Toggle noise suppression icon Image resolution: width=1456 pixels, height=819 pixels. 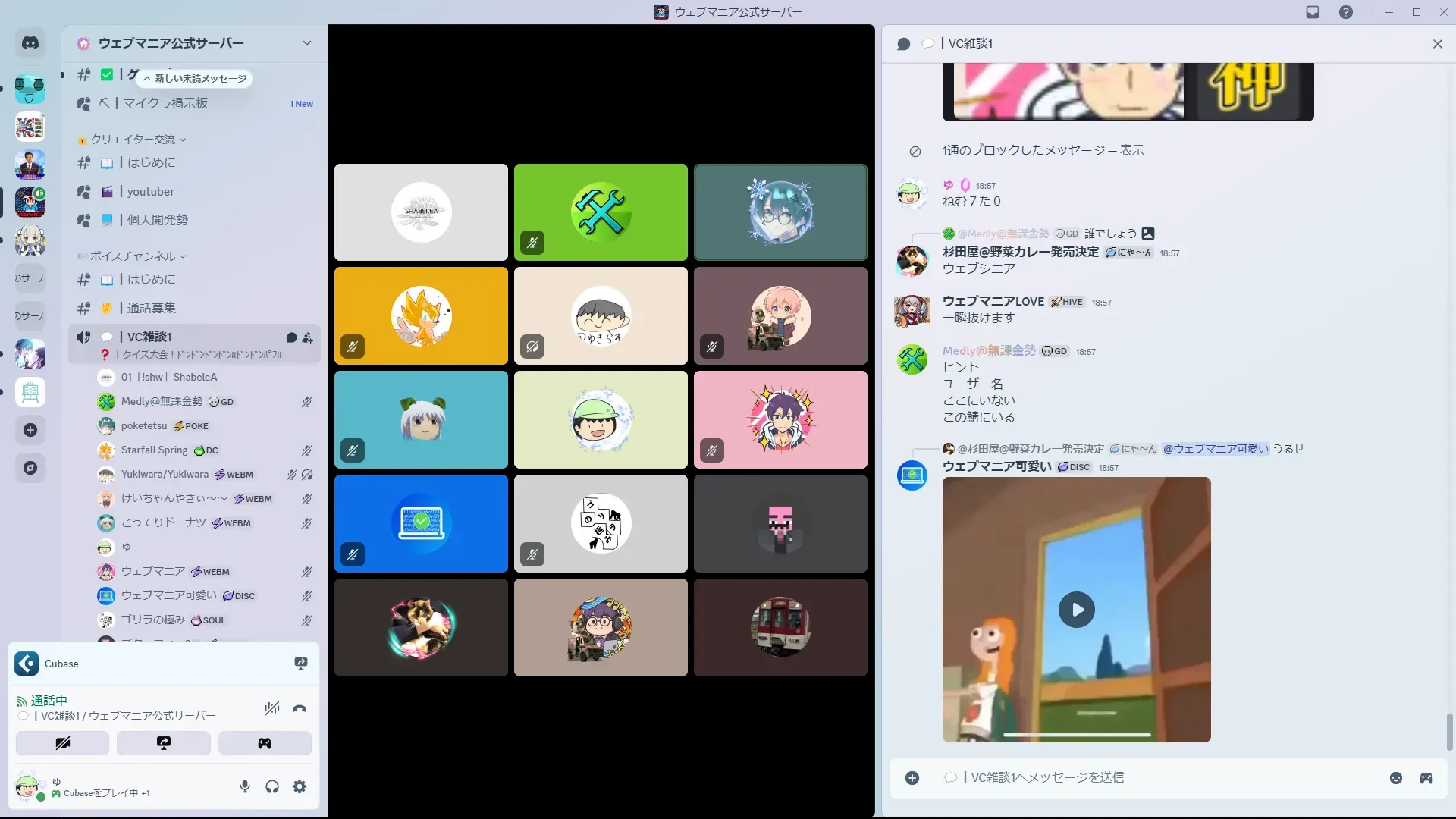(x=271, y=709)
